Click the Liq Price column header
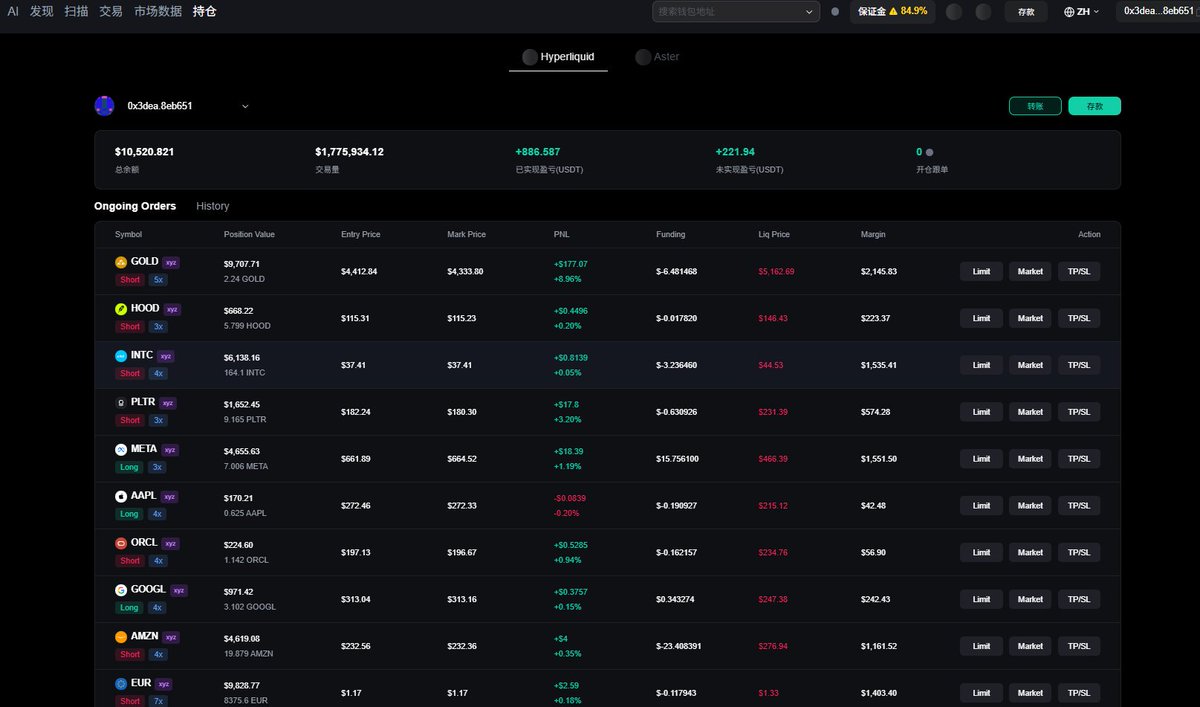The height and width of the screenshot is (707, 1200). (774, 234)
